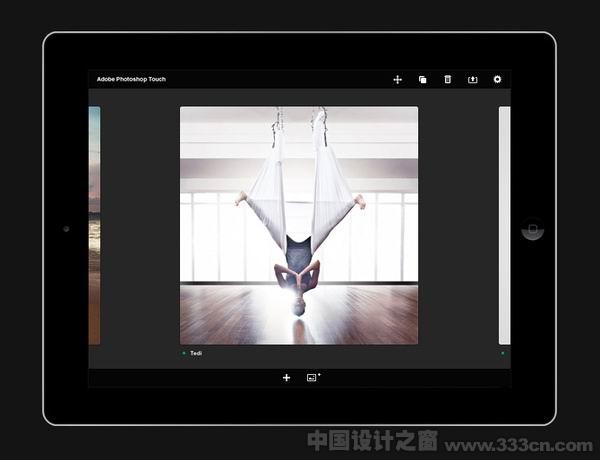The height and width of the screenshot is (460, 600).
Task: Open the Tedi project thumbnail
Action: (x=299, y=225)
